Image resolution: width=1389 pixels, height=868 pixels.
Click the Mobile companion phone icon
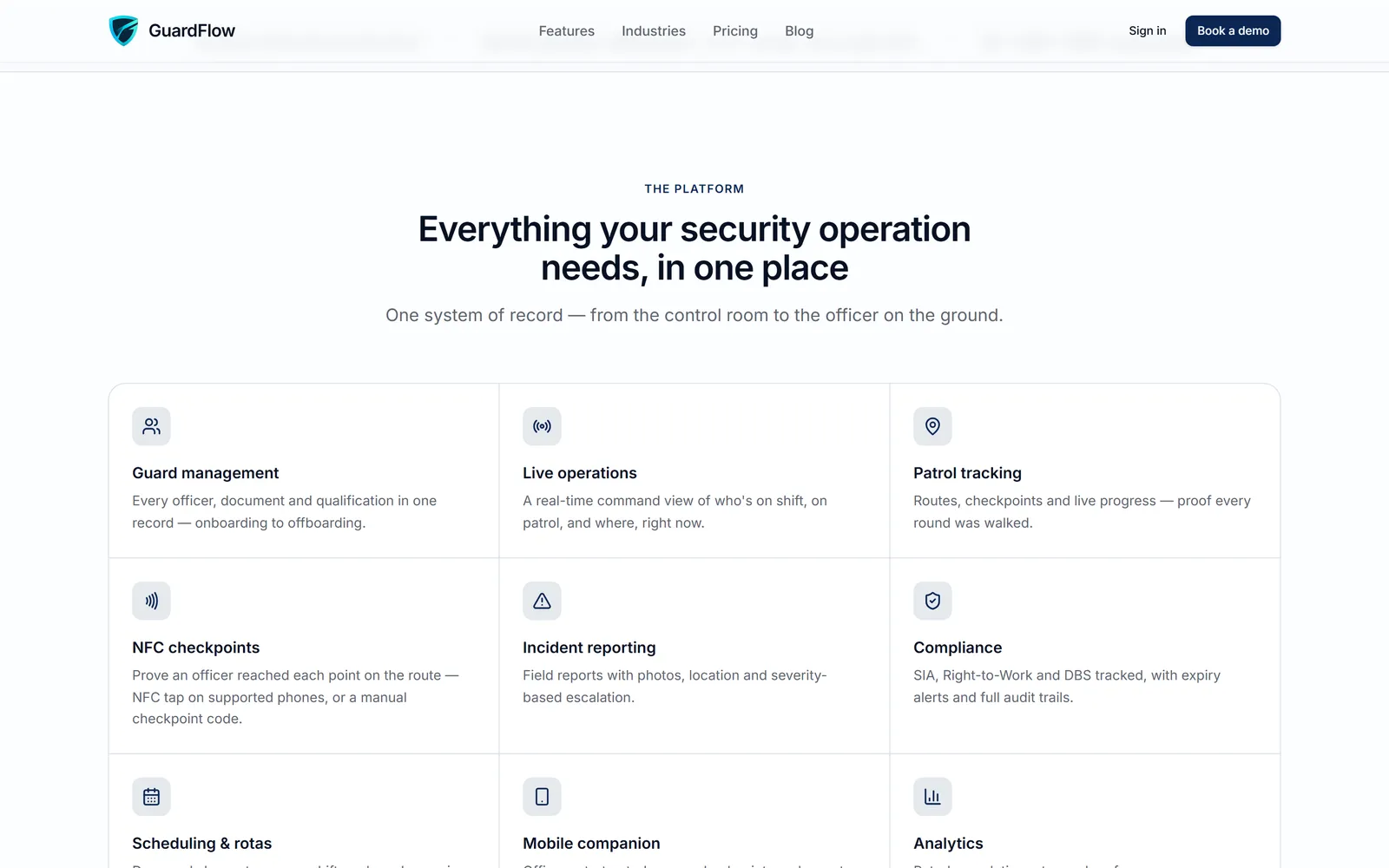(x=542, y=797)
